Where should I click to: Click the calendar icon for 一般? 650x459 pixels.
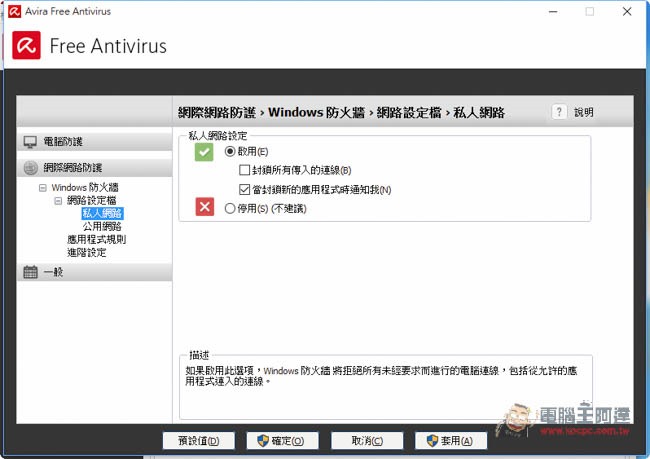[x=30, y=272]
